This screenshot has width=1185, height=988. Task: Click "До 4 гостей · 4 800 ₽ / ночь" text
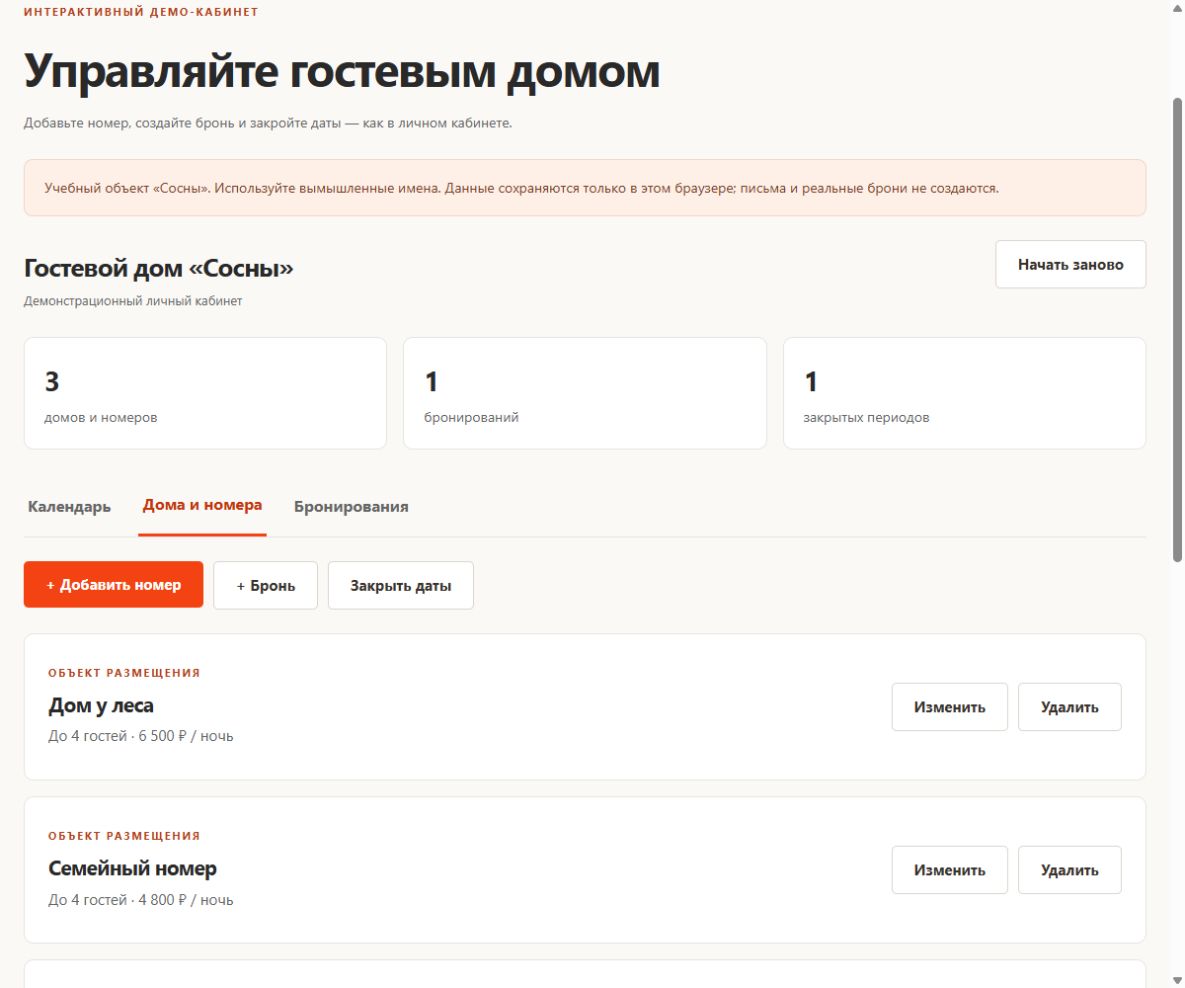point(141,900)
